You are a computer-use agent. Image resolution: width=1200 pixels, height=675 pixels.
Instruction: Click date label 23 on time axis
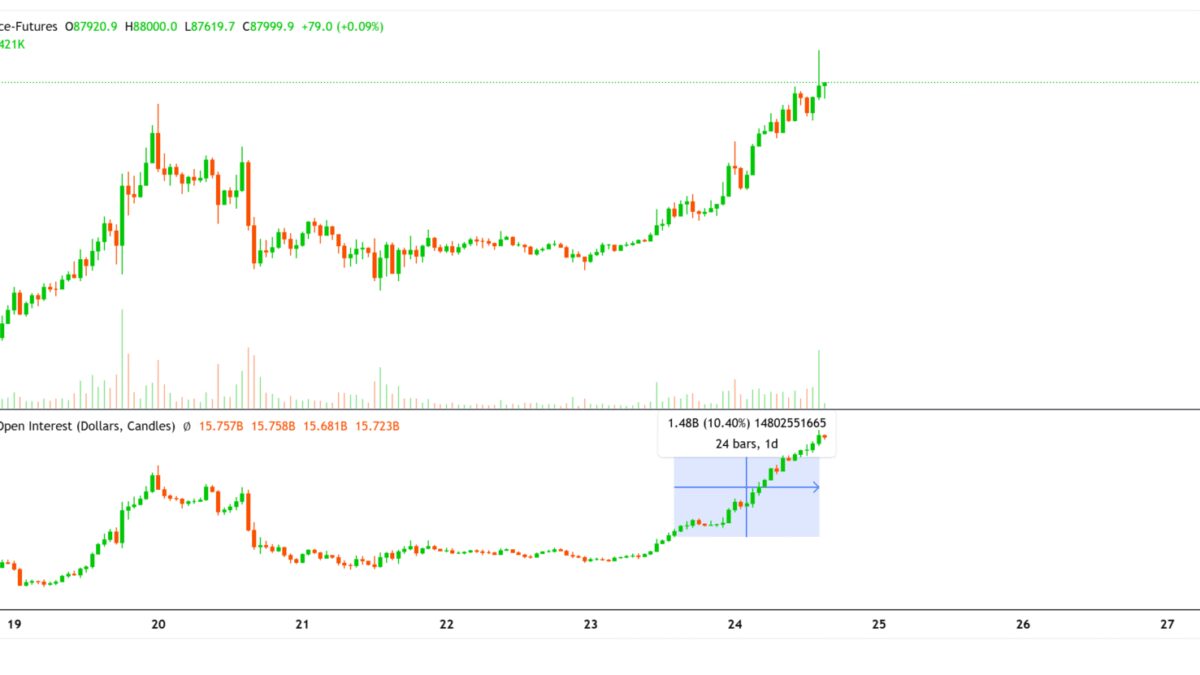(x=590, y=624)
